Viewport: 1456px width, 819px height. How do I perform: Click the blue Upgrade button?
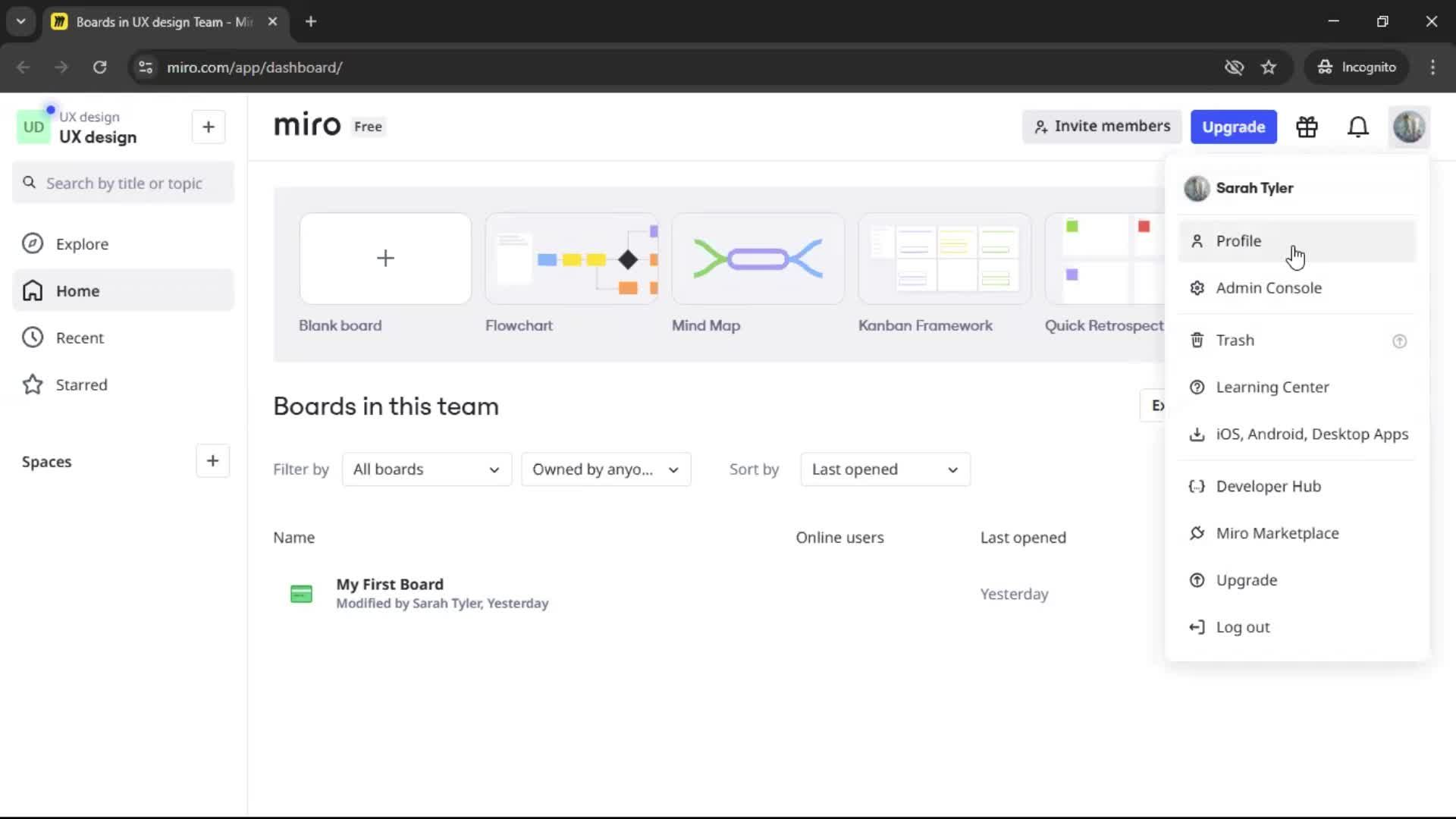(1234, 127)
